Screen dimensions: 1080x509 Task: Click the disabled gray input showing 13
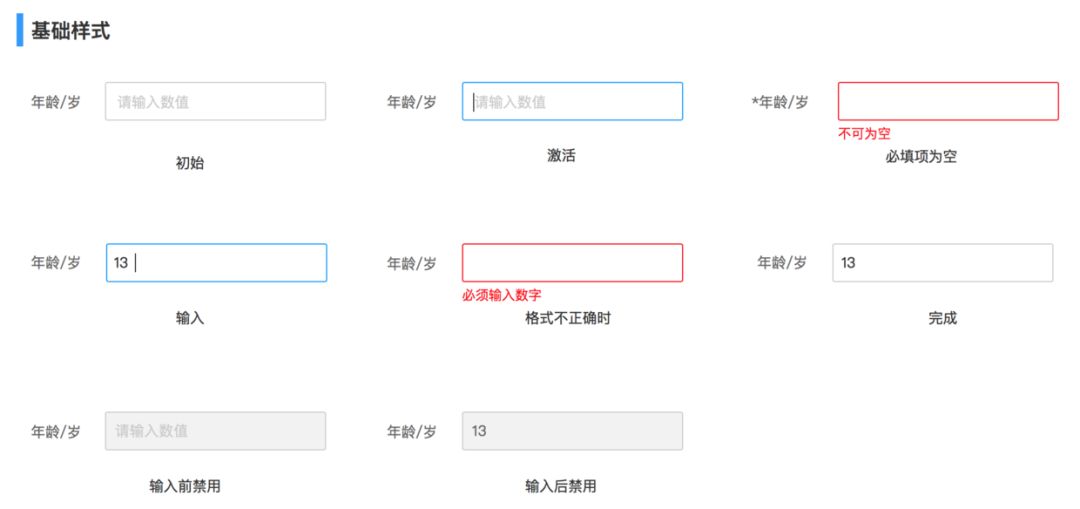(572, 431)
